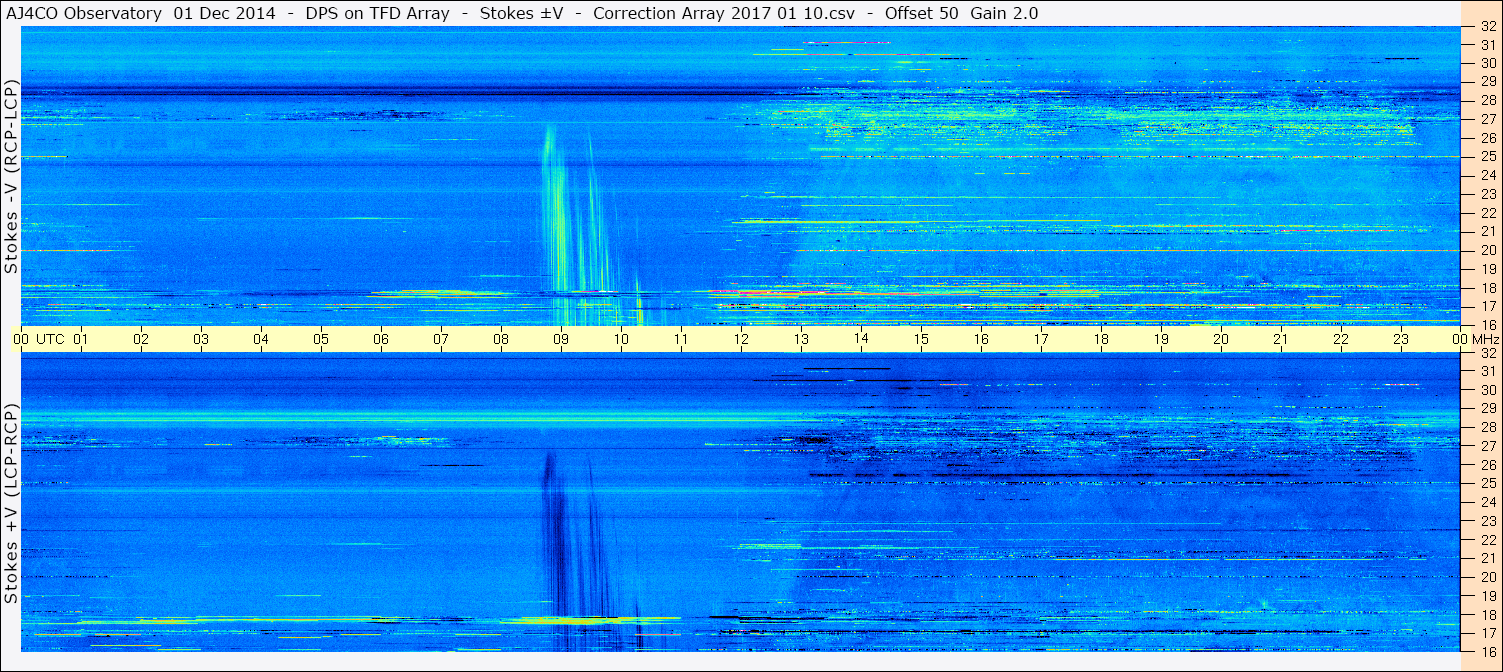Image resolution: width=1503 pixels, height=672 pixels.
Task: Select the 08 hour time marker
Action: [501, 340]
